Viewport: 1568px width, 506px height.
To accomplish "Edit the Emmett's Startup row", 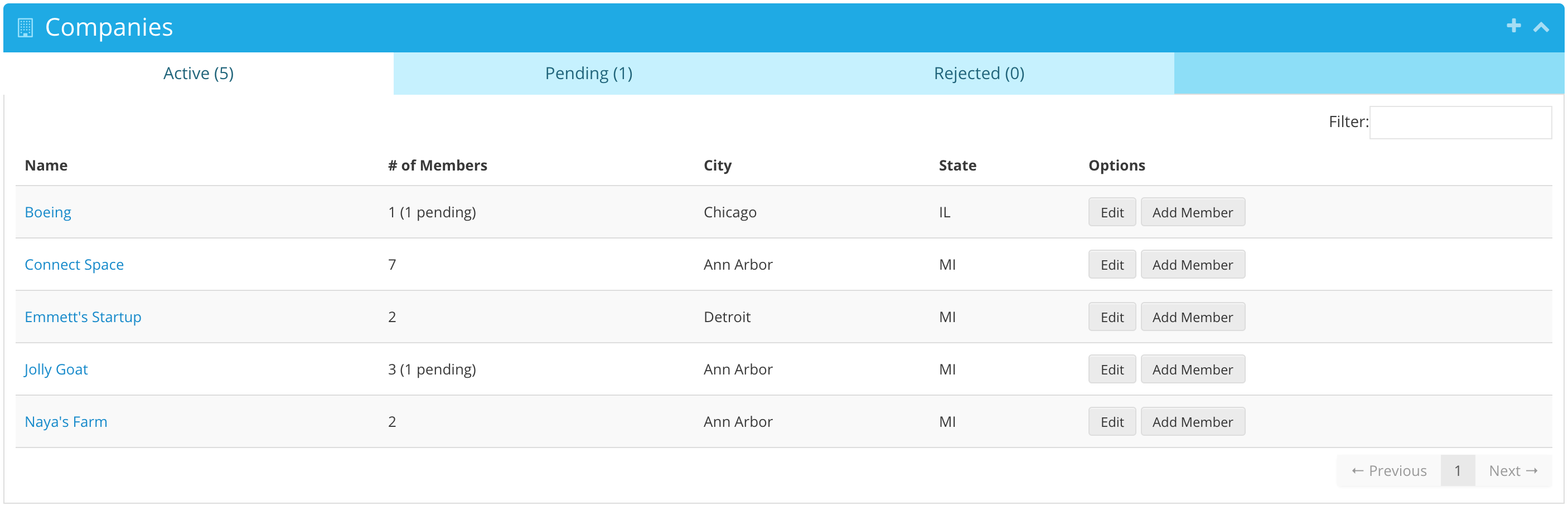I will point(1111,317).
